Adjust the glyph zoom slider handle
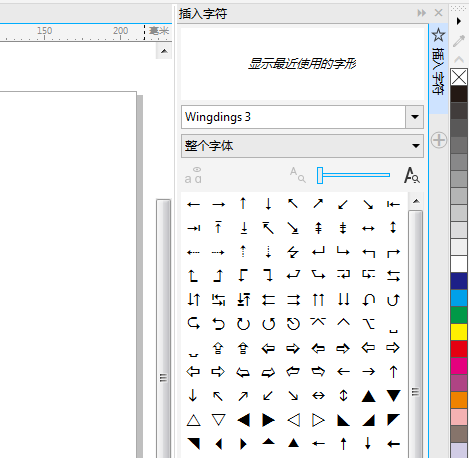Image resolution: width=470 pixels, height=458 pixels. (320, 175)
